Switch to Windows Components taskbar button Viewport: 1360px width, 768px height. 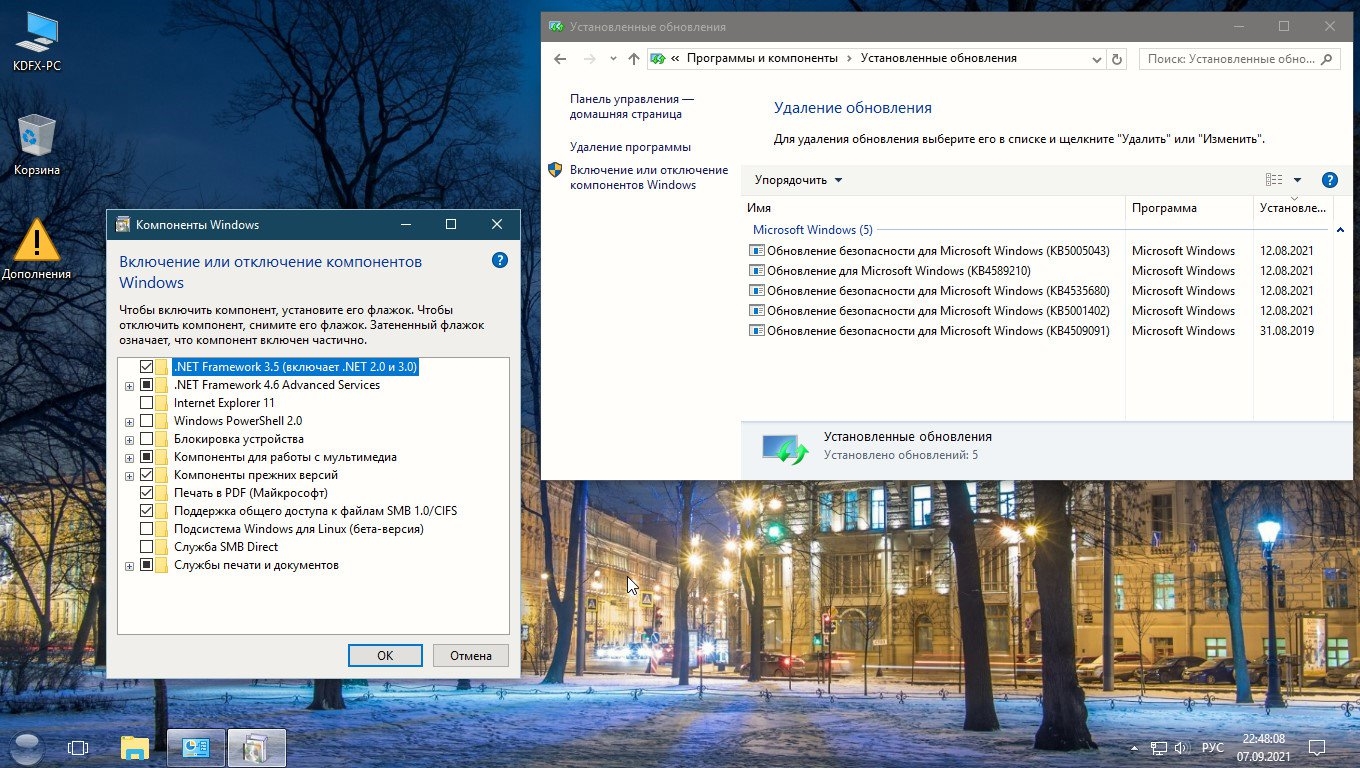click(x=257, y=747)
